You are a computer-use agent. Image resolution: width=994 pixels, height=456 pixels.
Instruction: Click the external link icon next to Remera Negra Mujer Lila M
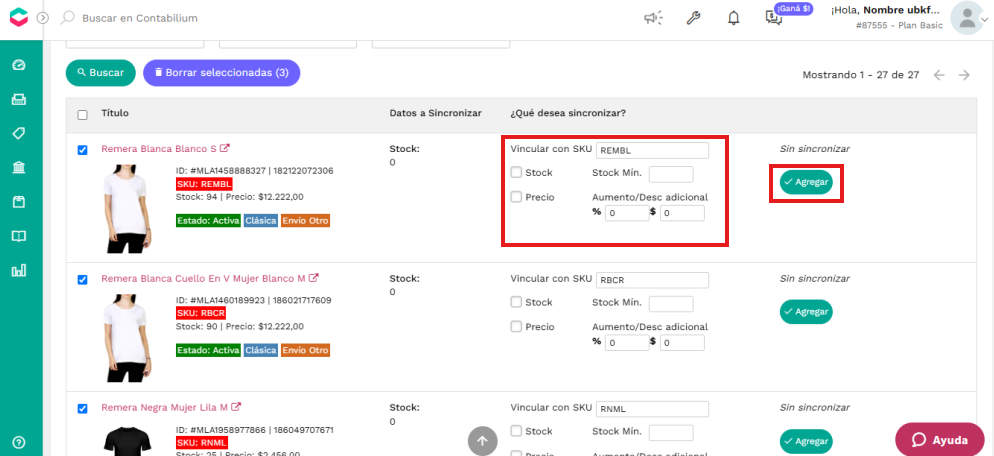(x=236, y=407)
